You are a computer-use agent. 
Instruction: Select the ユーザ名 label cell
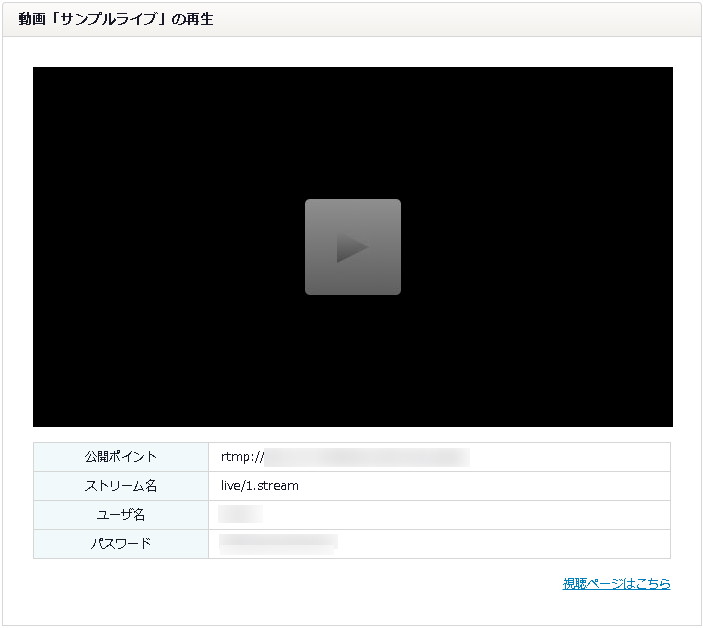point(121,515)
